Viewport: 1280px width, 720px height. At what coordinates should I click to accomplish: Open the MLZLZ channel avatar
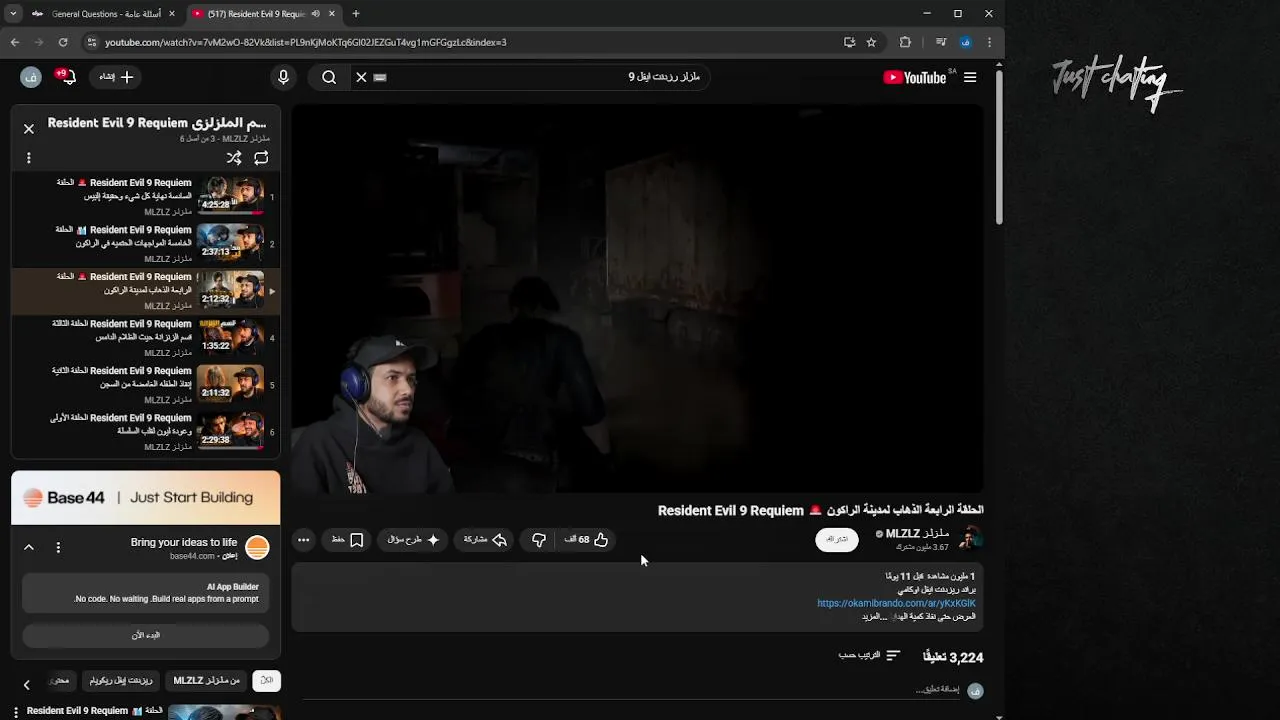[x=970, y=539]
